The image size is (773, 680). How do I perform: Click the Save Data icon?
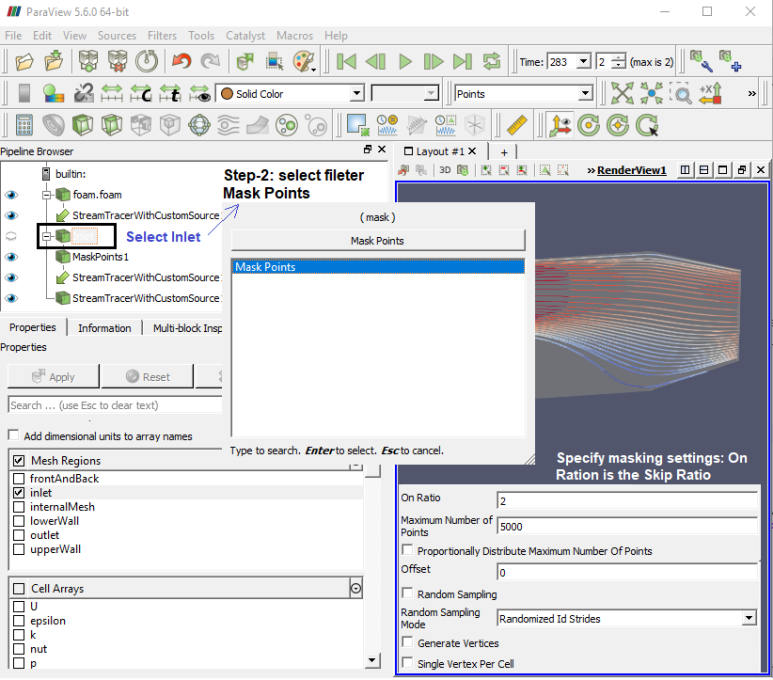point(54,62)
